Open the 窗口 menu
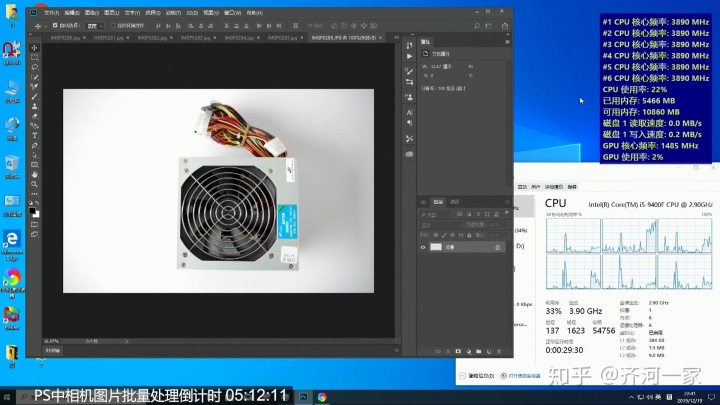Image resolution: width=720 pixels, height=405 pixels. [232, 13]
